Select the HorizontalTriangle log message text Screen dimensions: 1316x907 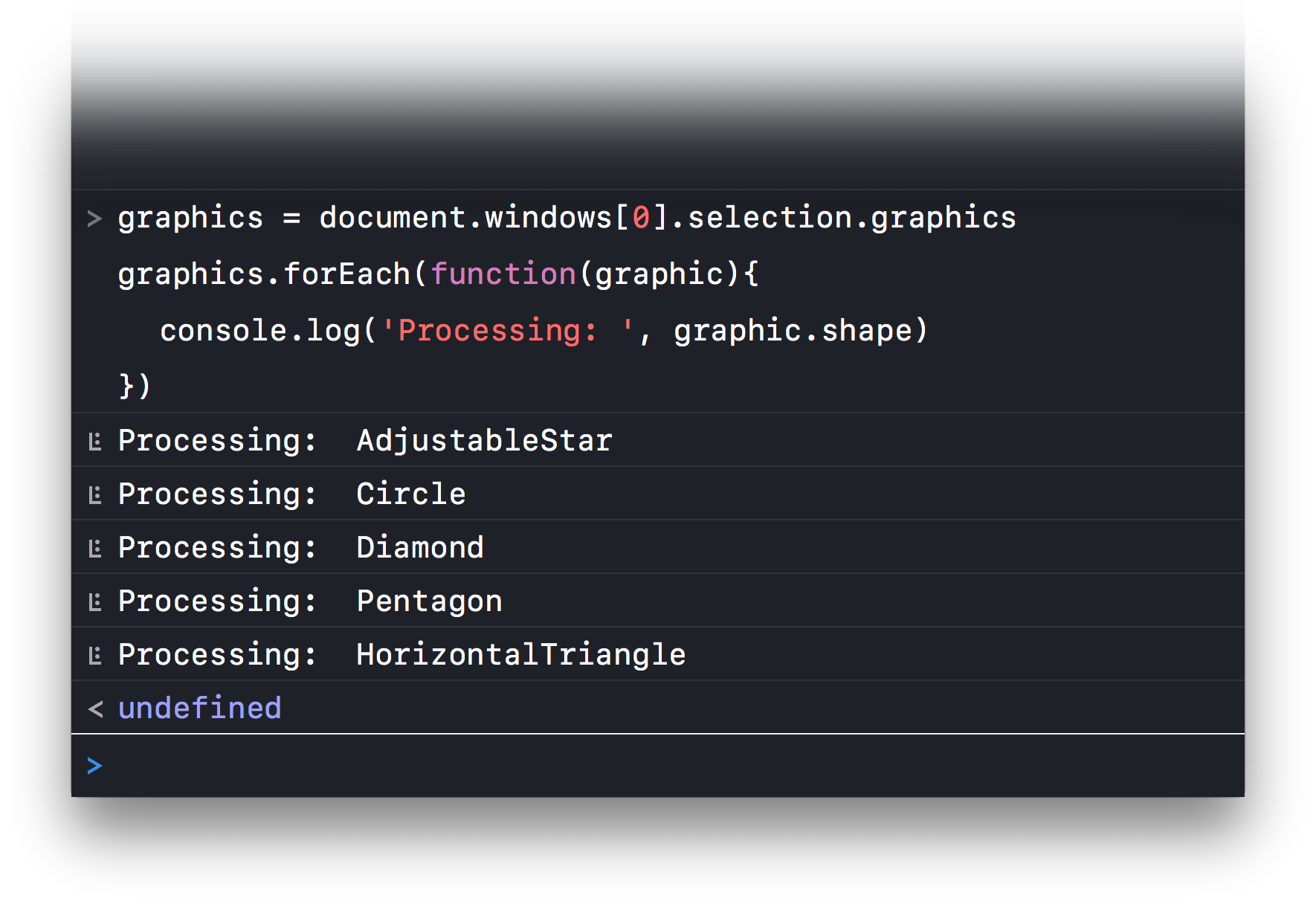(x=401, y=655)
